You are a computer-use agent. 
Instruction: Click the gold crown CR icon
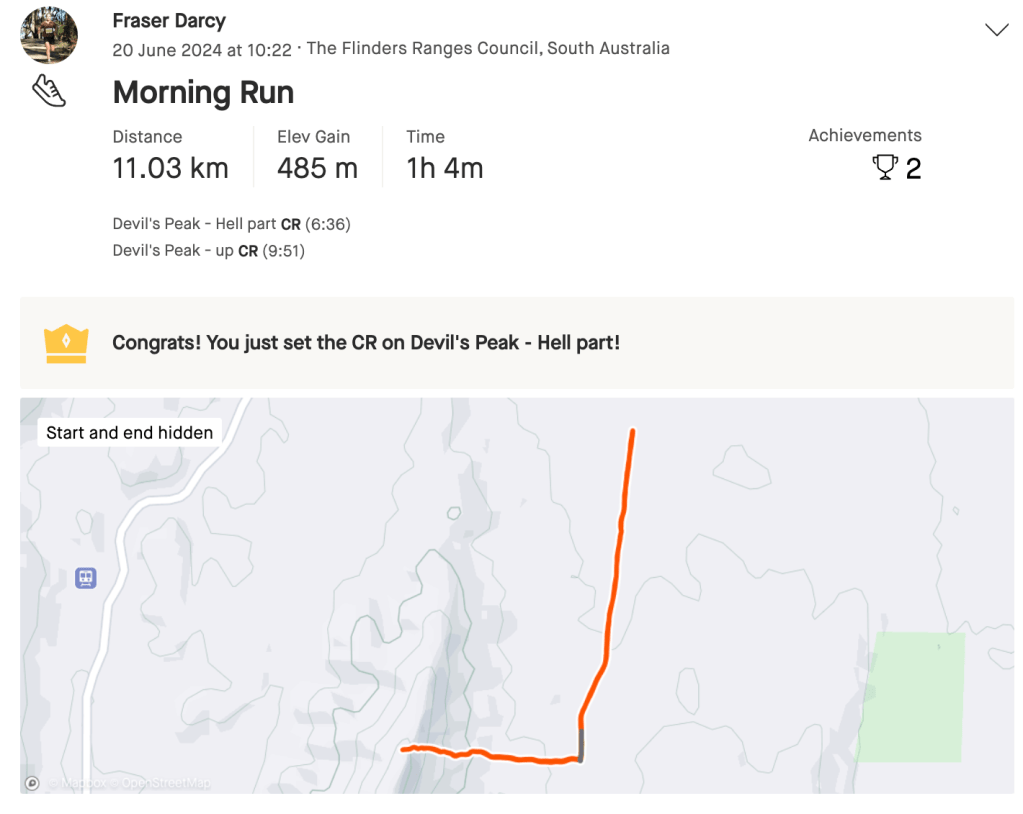tap(67, 343)
